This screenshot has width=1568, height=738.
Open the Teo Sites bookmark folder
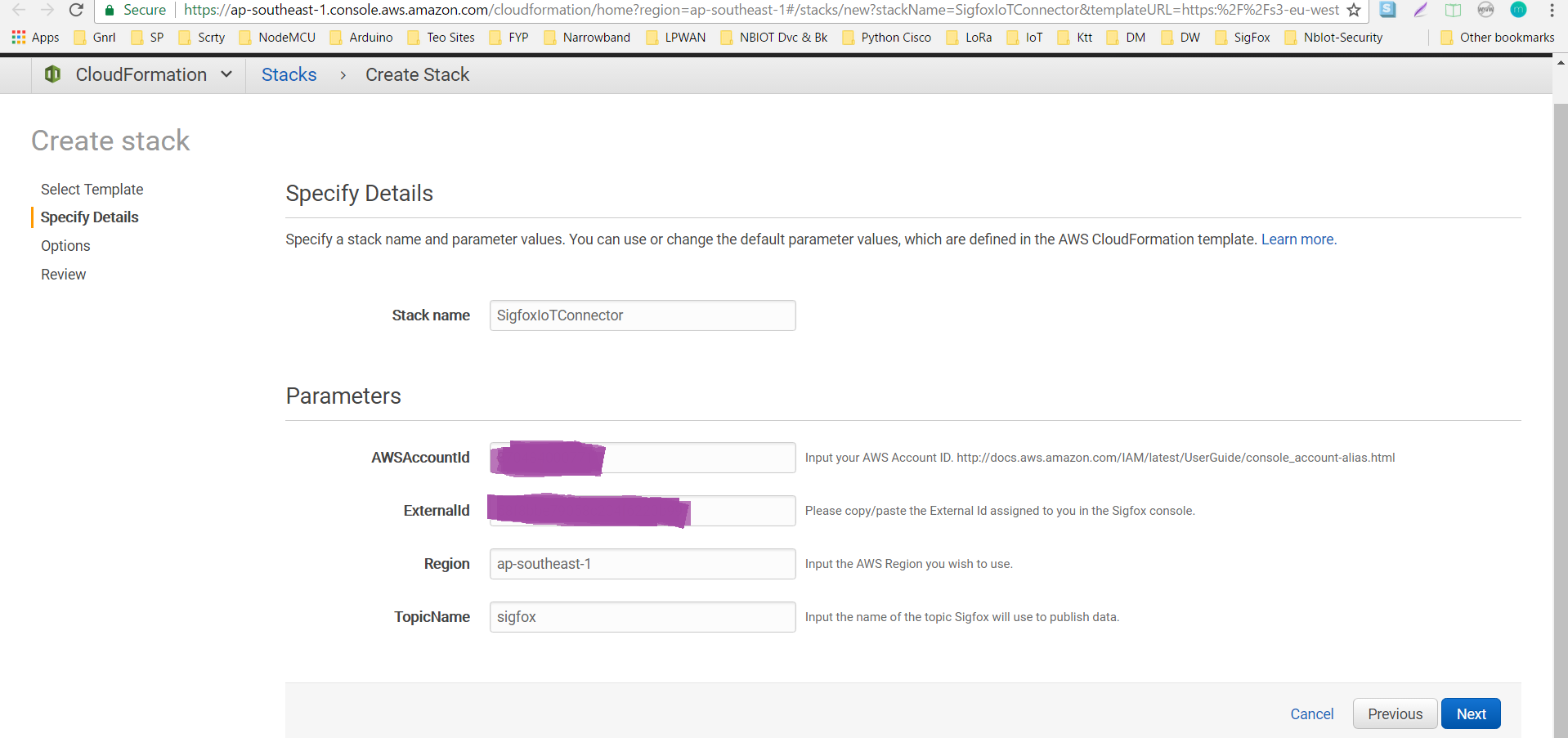click(x=441, y=38)
